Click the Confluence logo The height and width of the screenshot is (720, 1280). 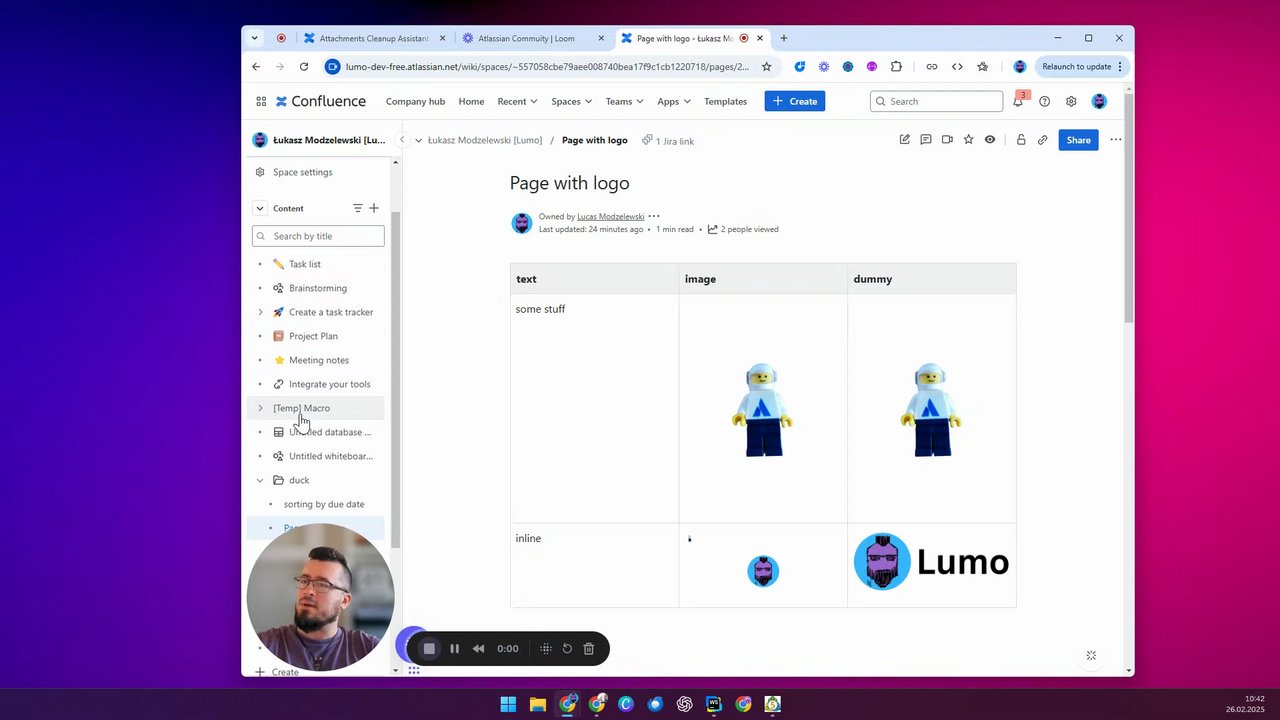(321, 101)
